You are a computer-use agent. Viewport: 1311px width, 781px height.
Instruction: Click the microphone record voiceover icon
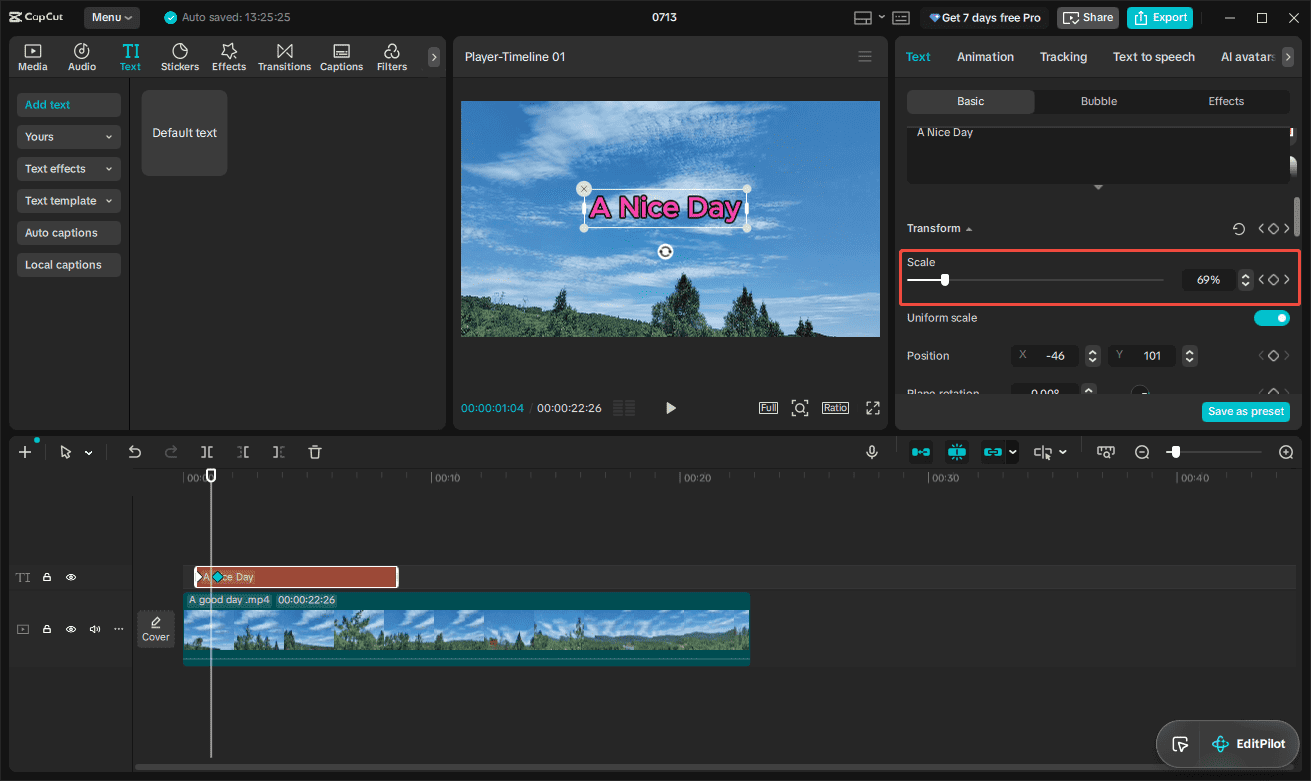coord(872,452)
